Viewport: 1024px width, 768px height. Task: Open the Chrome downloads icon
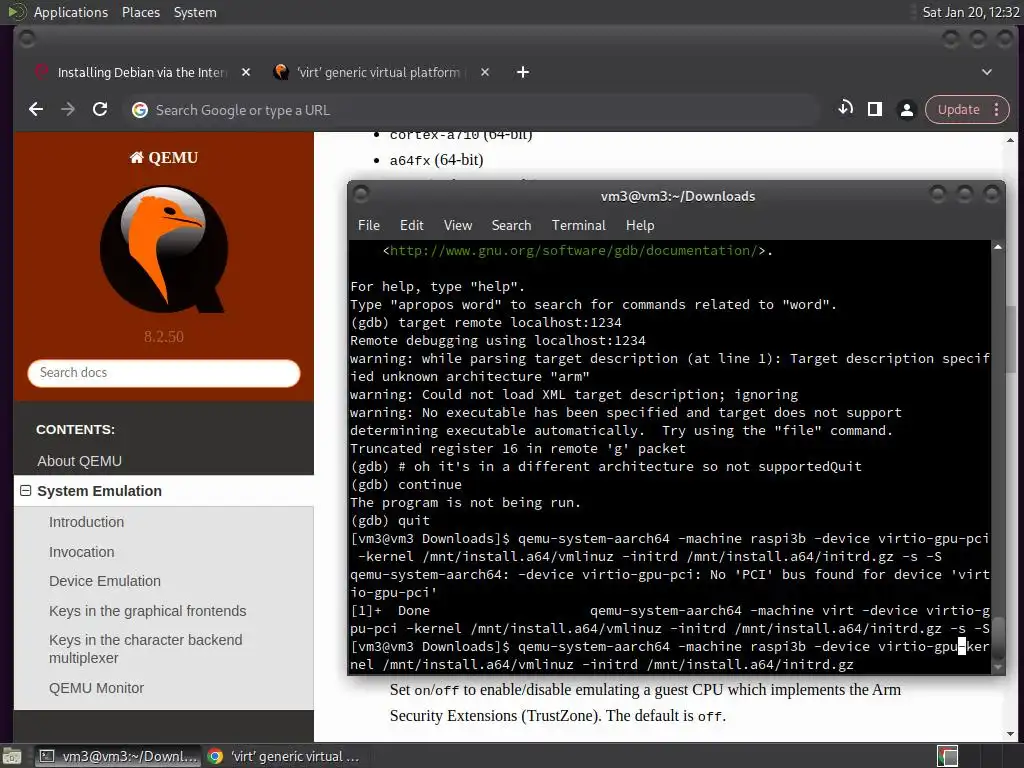pos(845,109)
